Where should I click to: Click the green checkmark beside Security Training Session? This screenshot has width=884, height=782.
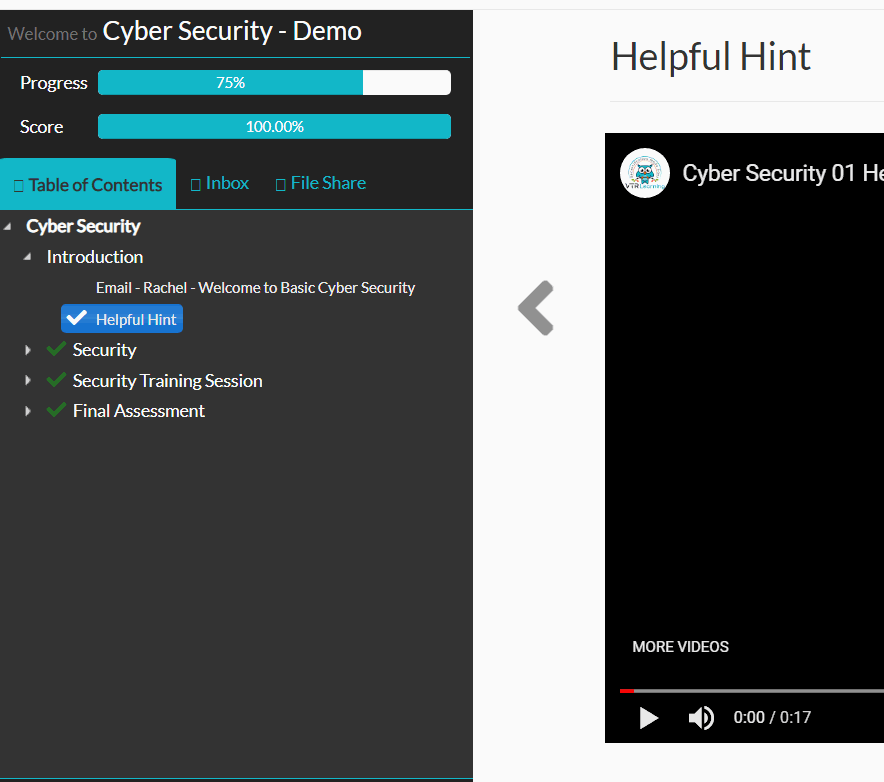click(x=56, y=379)
